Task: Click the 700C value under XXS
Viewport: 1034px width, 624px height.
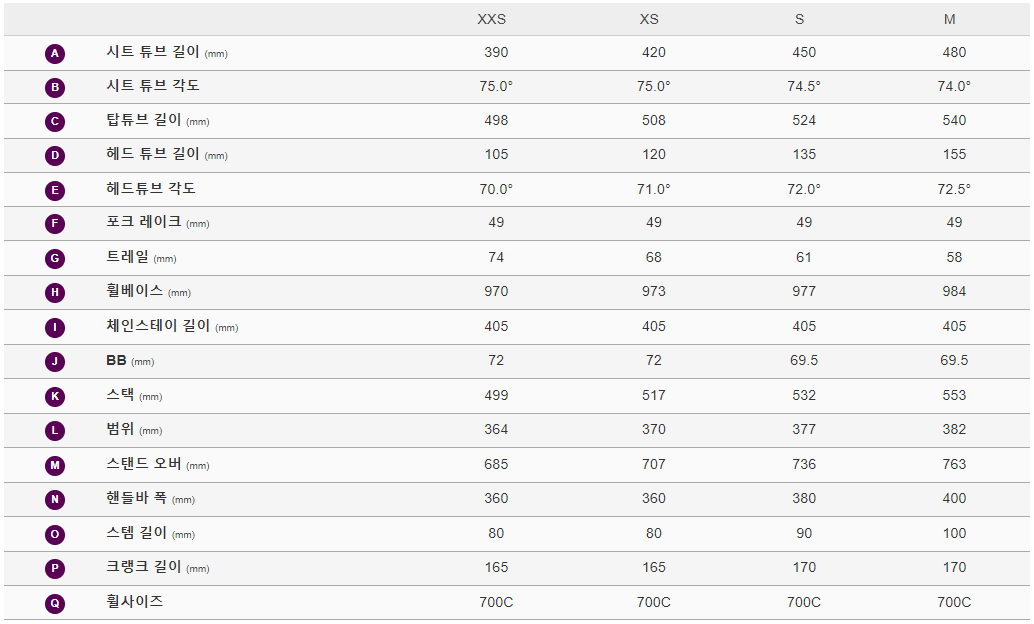Action: 496,602
